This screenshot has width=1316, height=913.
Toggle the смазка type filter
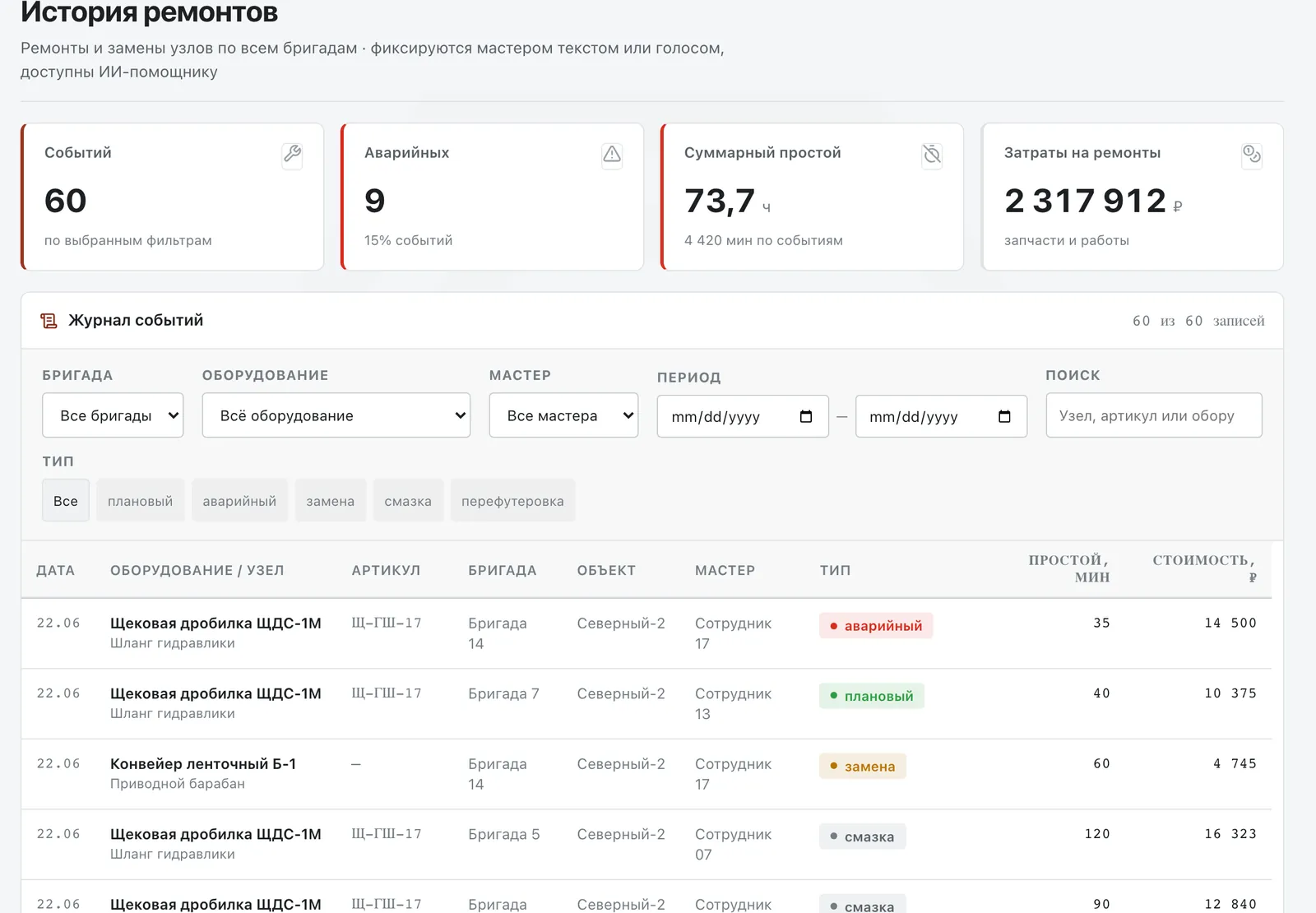408,501
